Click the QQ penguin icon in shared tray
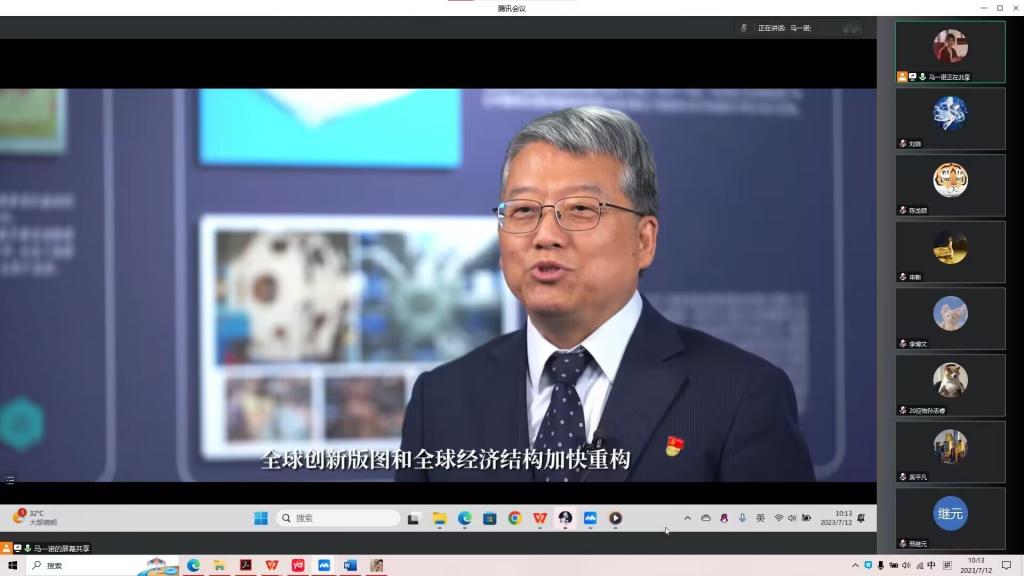1024x576 pixels. pos(724,518)
